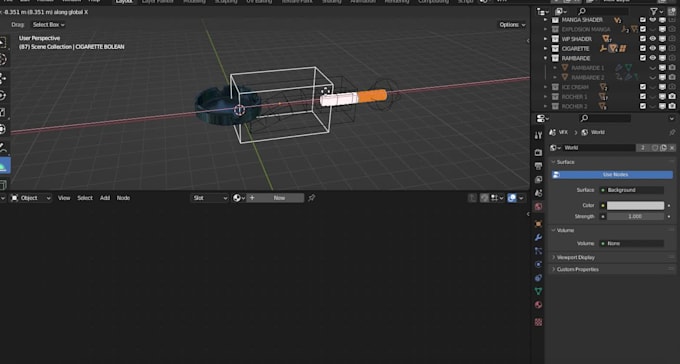Uncheck the WIP SHADER collection checkbox
The image size is (680, 364).
[643, 39]
